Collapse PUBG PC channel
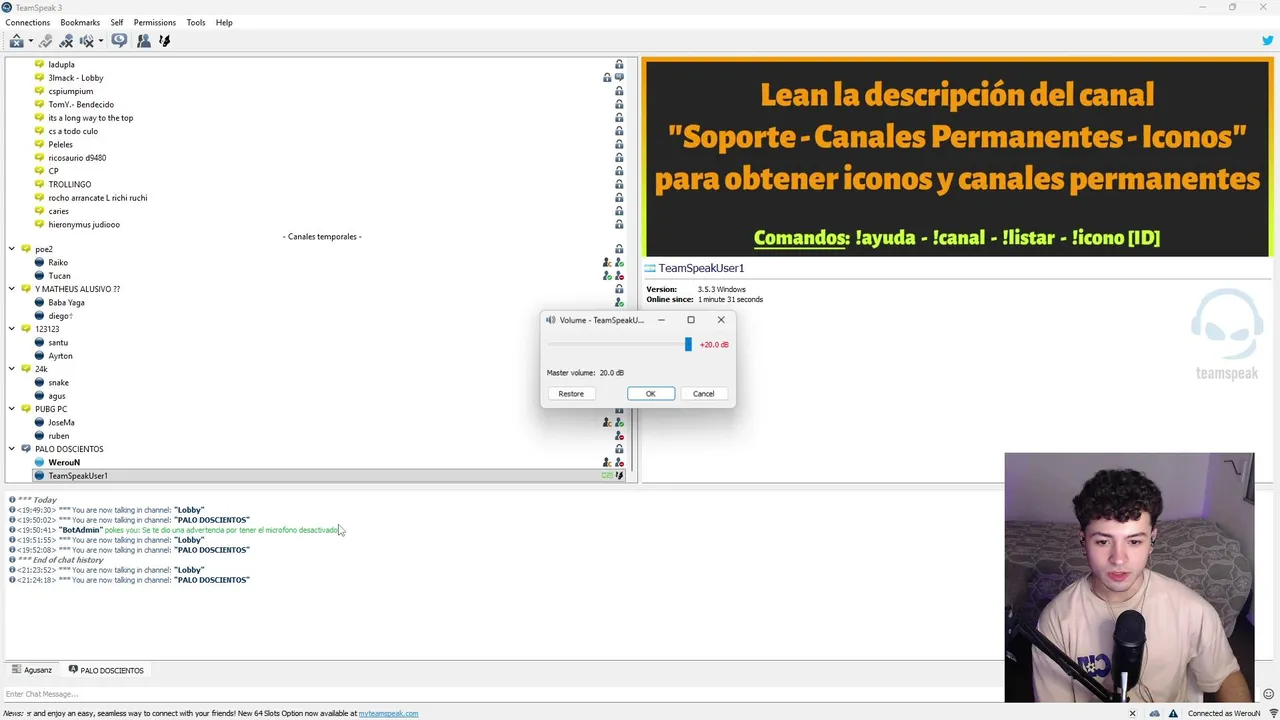The width and height of the screenshot is (1280, 720). pos(12,409)
